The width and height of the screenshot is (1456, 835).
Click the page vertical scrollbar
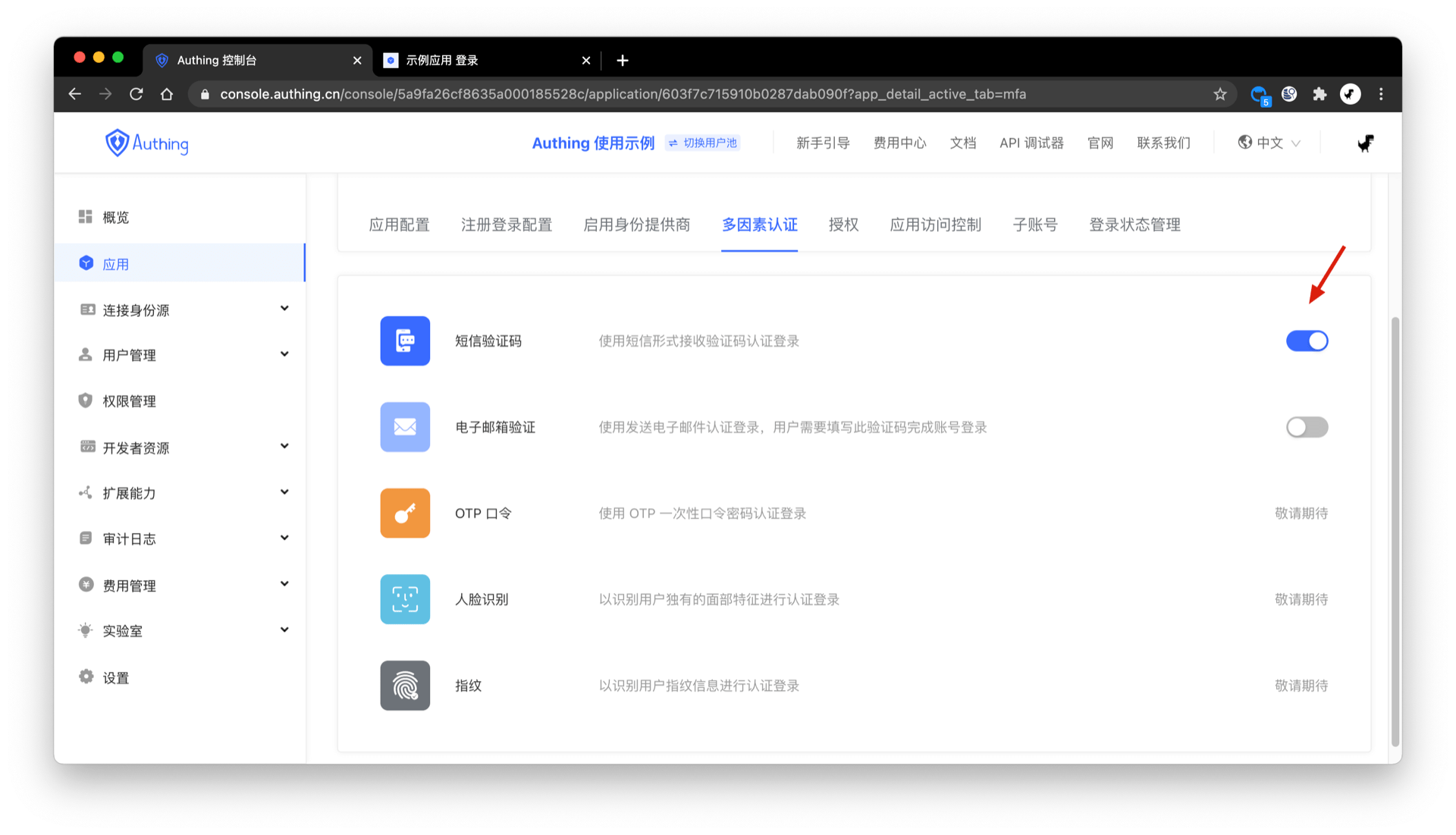point(1395,531)
